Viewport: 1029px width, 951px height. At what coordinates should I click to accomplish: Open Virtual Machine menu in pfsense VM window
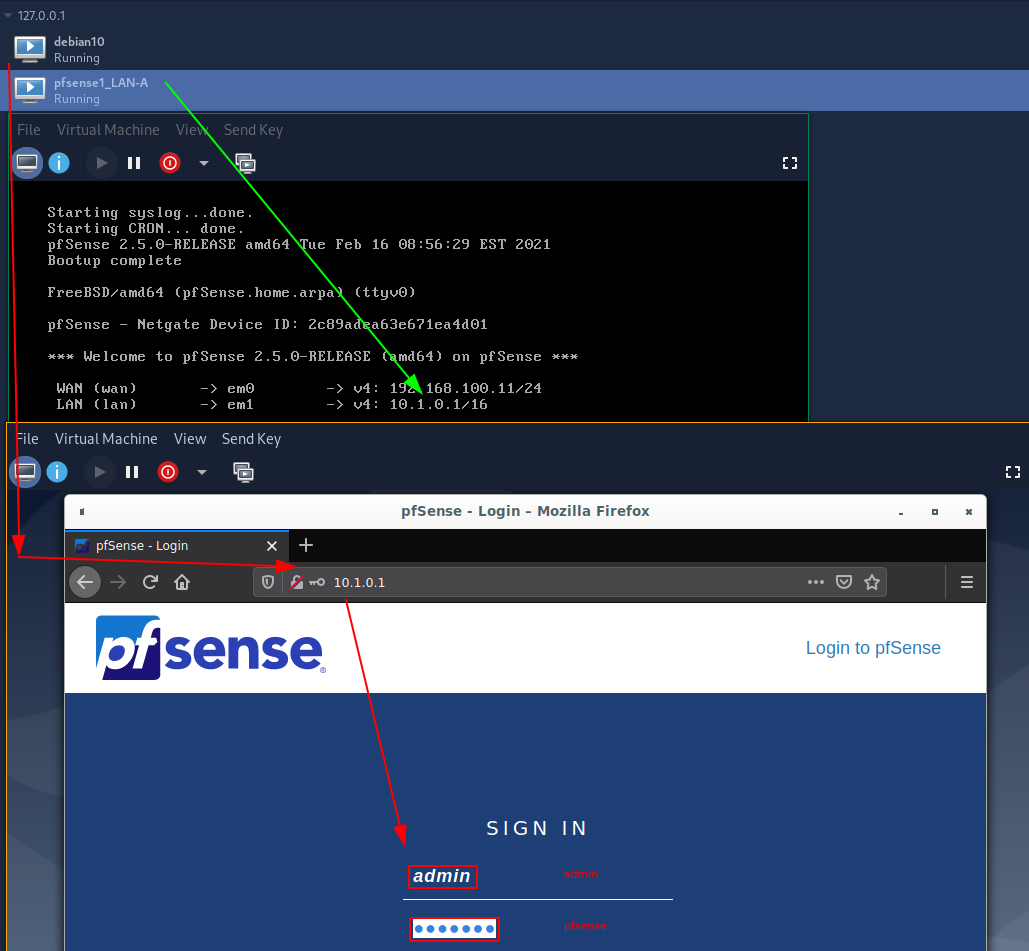pyautogui.click(x=108, y=130)
